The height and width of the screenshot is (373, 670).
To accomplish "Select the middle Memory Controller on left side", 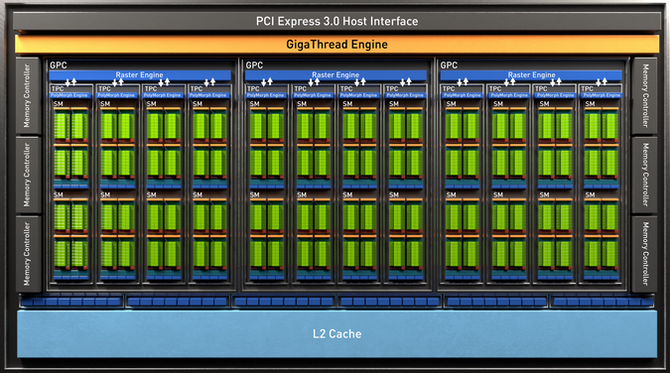I will coord(28,175).
